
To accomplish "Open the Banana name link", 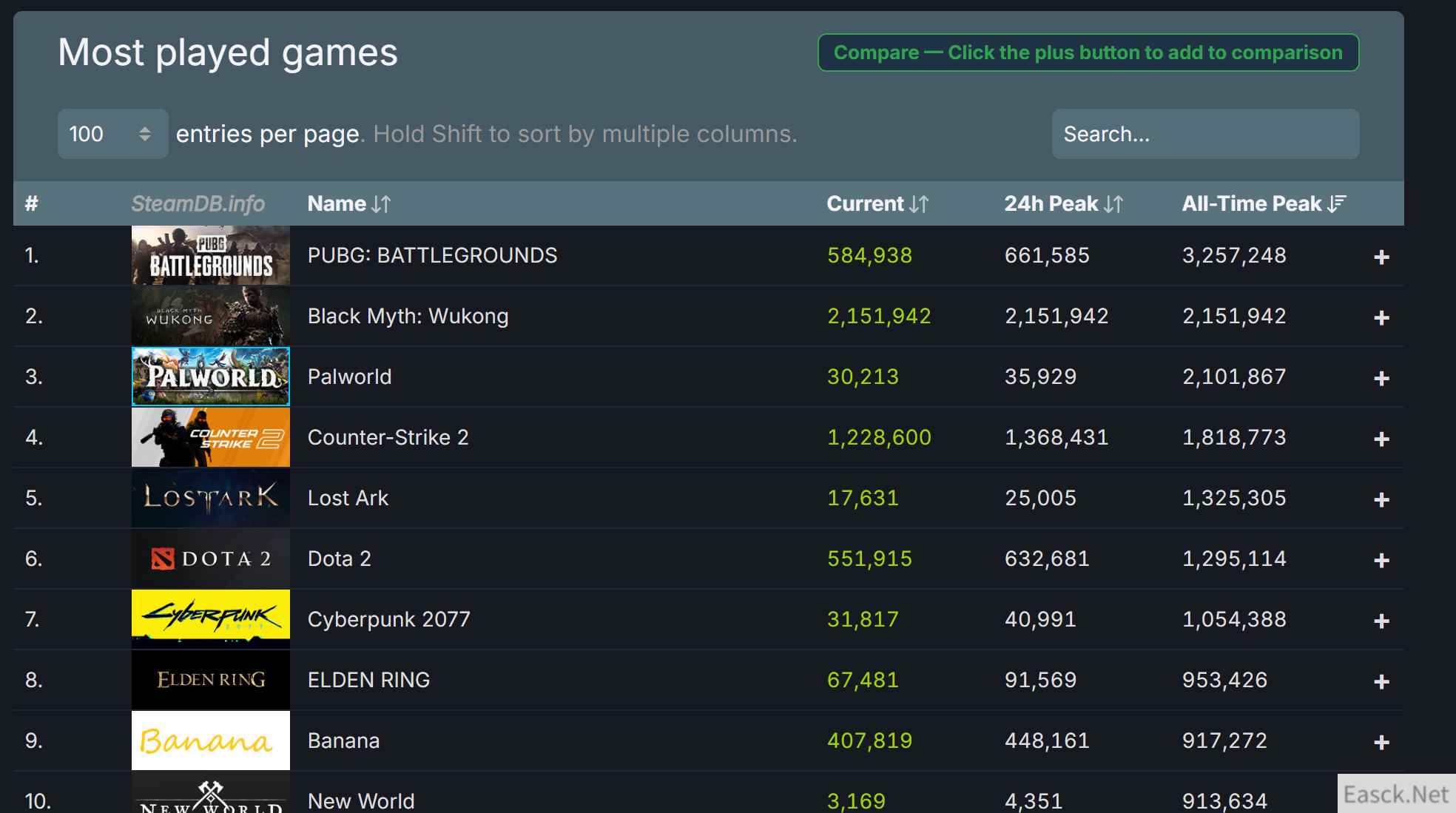I will (x=343, y=741).
